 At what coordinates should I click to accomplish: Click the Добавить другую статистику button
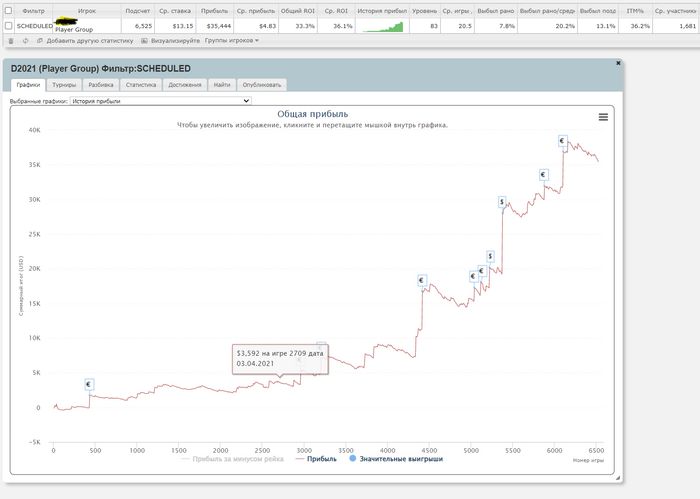[x=90, y=41]
